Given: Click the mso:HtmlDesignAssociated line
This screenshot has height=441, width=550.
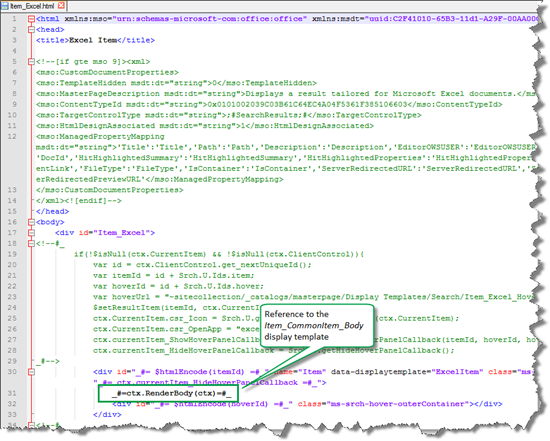Looking at the screenshot, I should point(204,126).
